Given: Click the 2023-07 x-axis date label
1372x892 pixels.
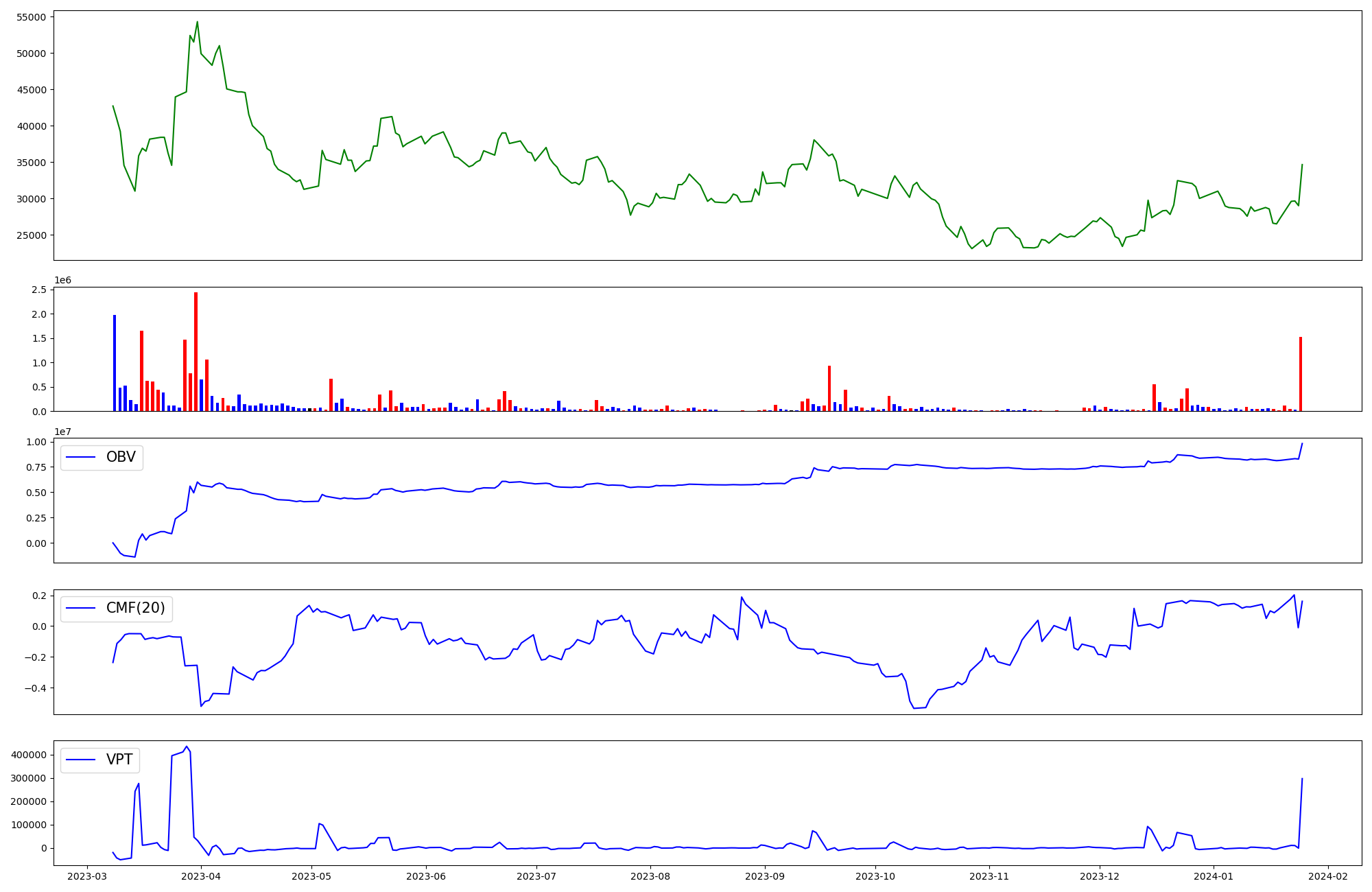Looking at the screenshot, I should tap(536, 876).
